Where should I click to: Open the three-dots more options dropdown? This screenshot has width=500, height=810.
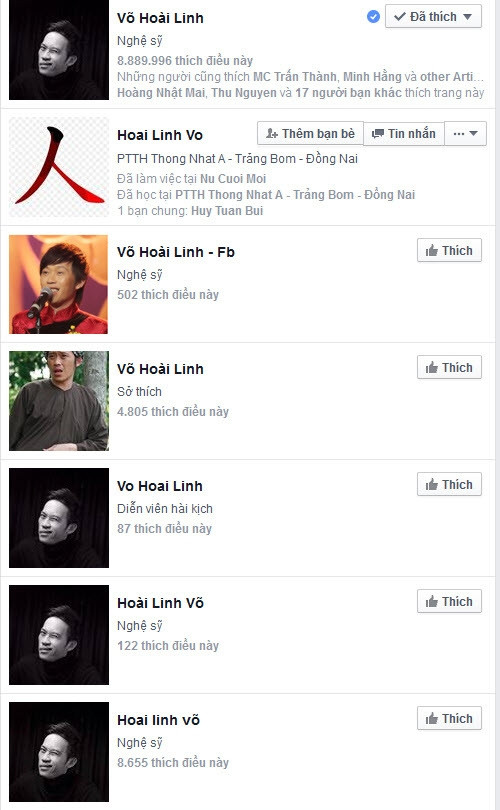pyautogui.click(x=465, y=134)
